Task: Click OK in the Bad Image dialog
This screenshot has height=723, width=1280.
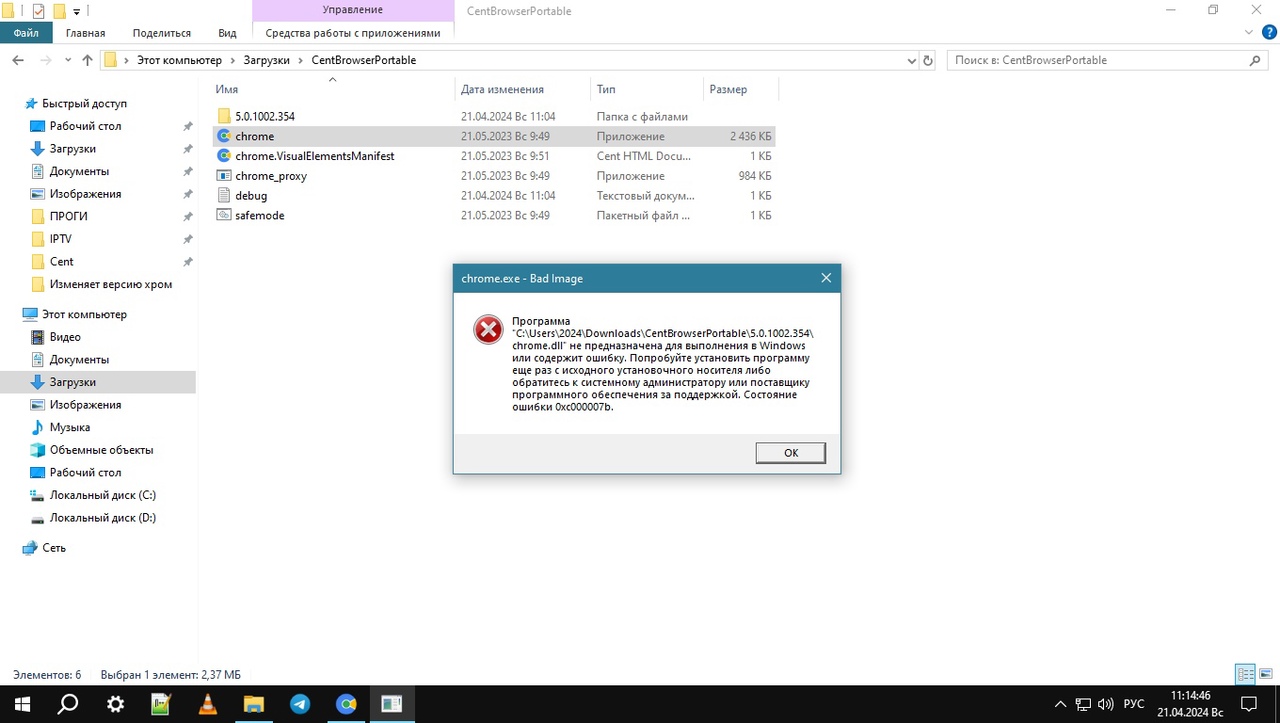Action: click(790, 453)
